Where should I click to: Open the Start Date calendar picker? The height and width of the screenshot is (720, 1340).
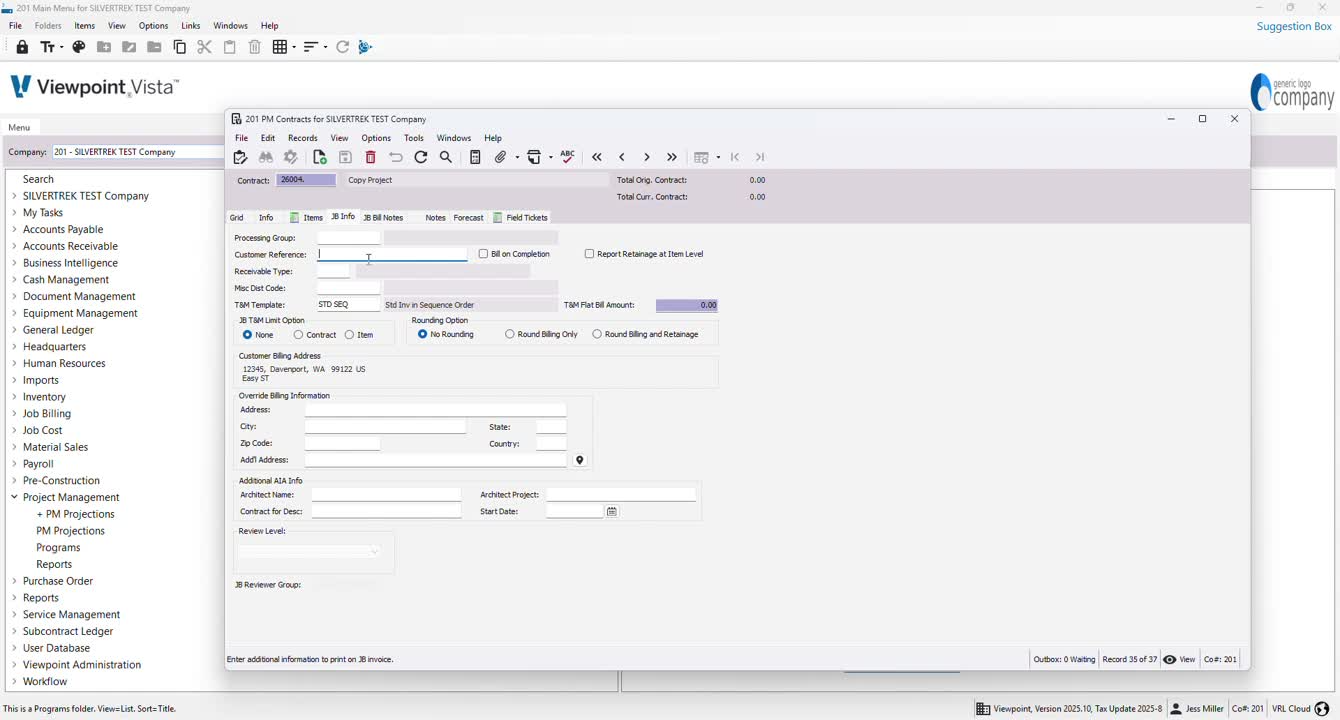point(612,512)
